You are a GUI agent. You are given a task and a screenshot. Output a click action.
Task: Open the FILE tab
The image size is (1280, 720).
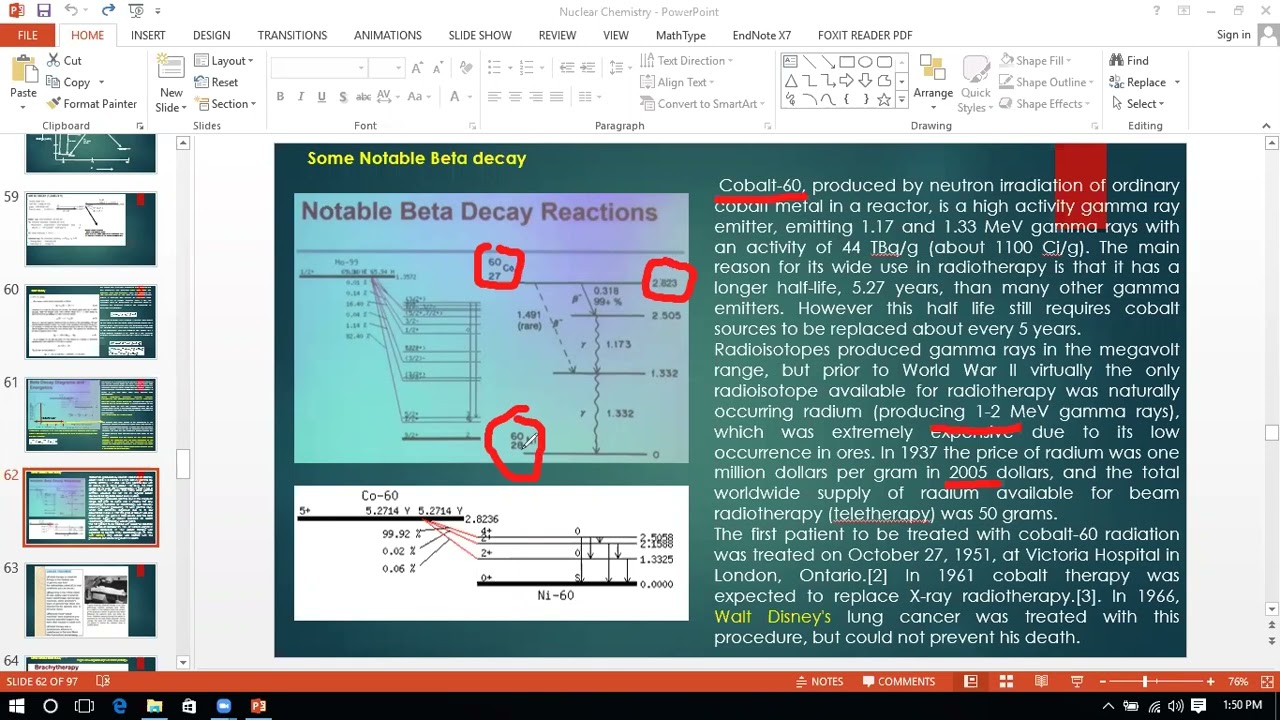(x=27, y=35)
